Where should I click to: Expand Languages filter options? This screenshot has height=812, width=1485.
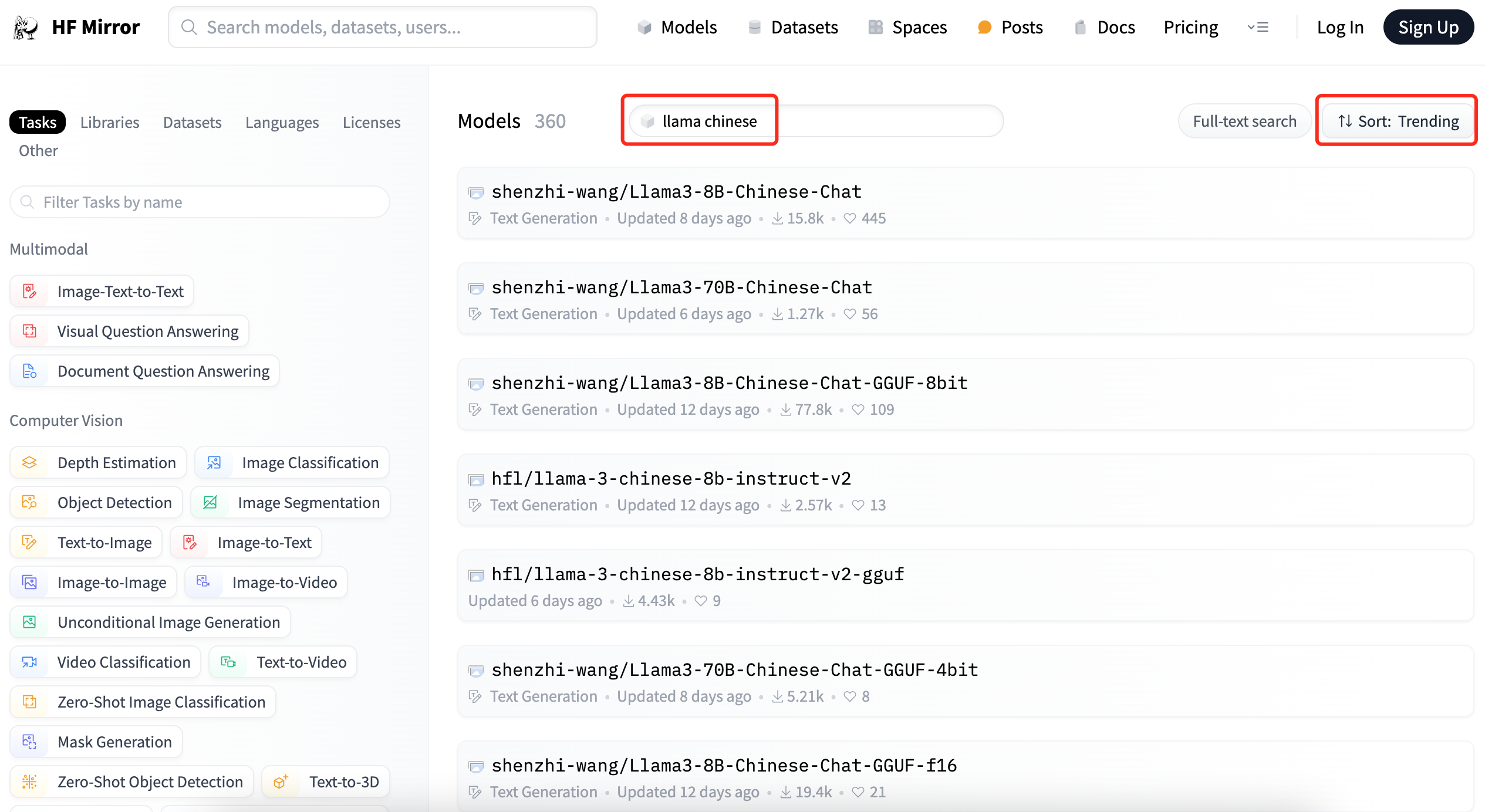pyautogui.click(x=281, y=122)
